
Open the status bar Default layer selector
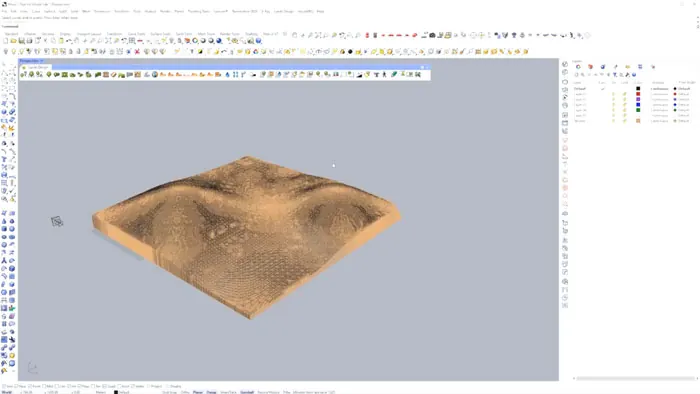point(122,392)
